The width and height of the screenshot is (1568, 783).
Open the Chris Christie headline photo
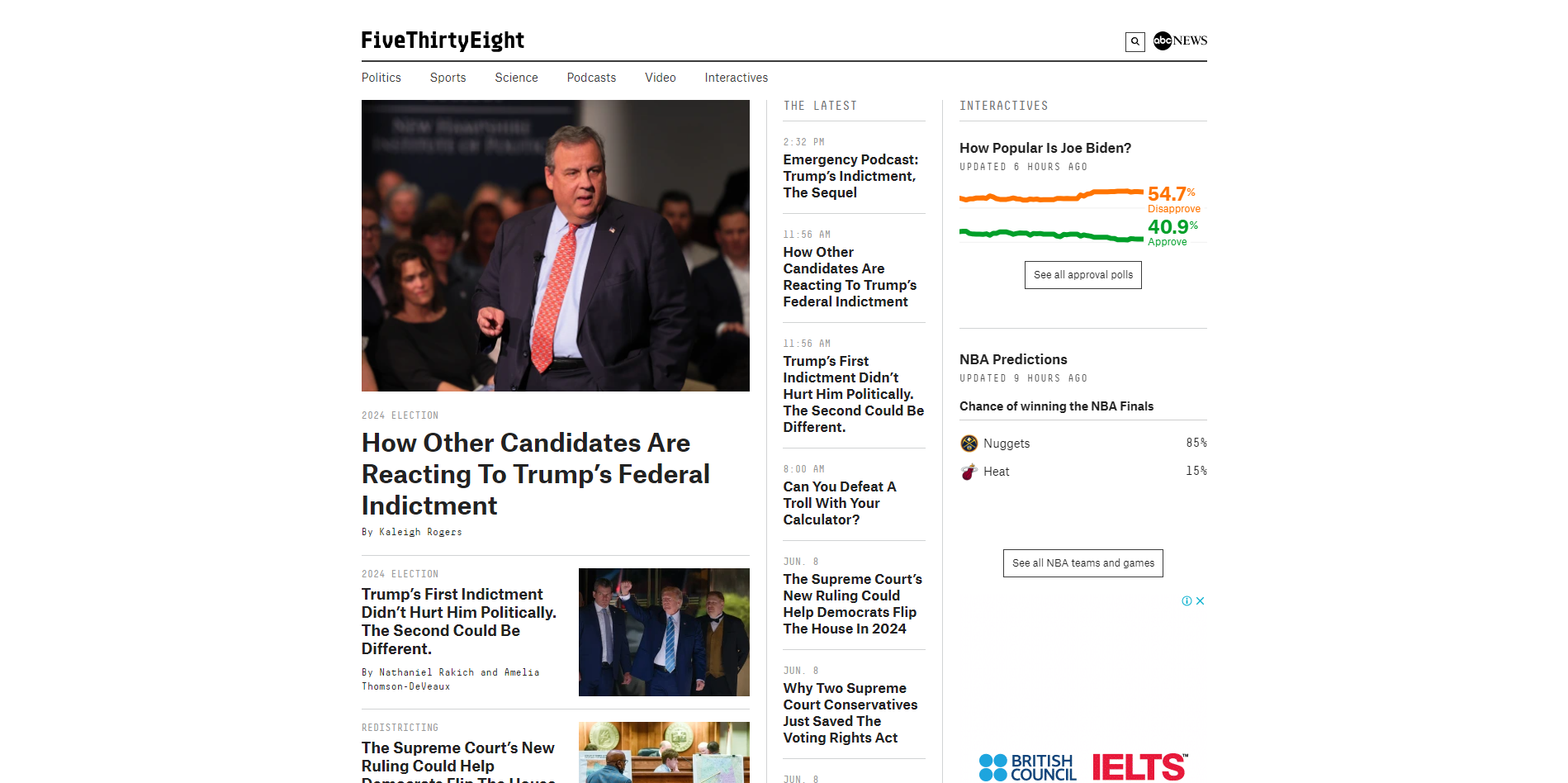tap(556, 245)
